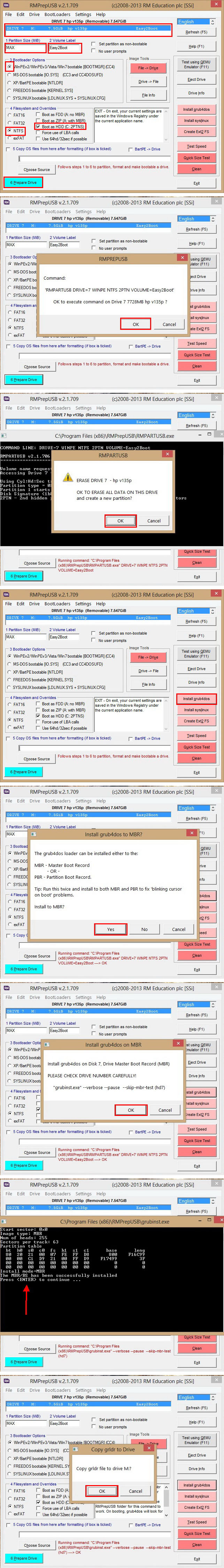The height and width of the screenshot is (1568, 224).
Task: Select the XP/BartPE bootable radio in the first screenshot
Action: pos(10,83)
